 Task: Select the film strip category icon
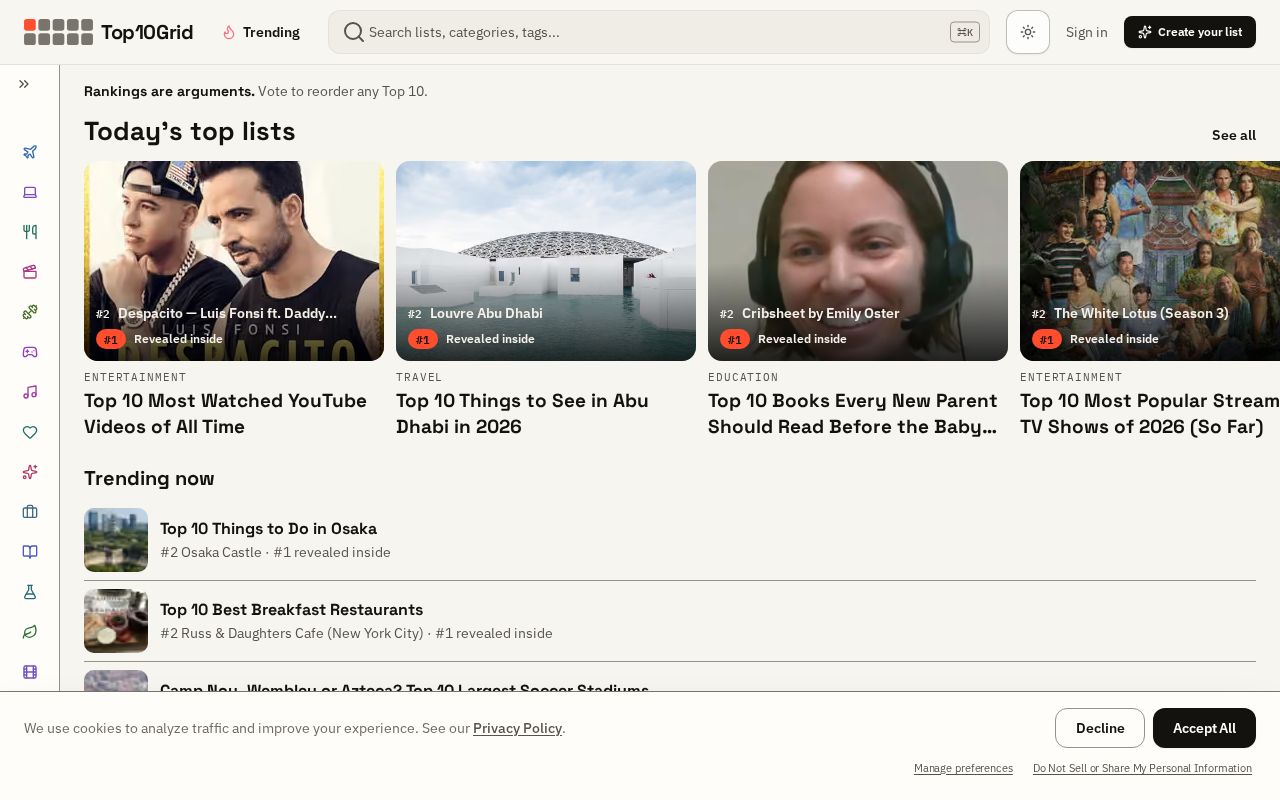pos(30,672)
